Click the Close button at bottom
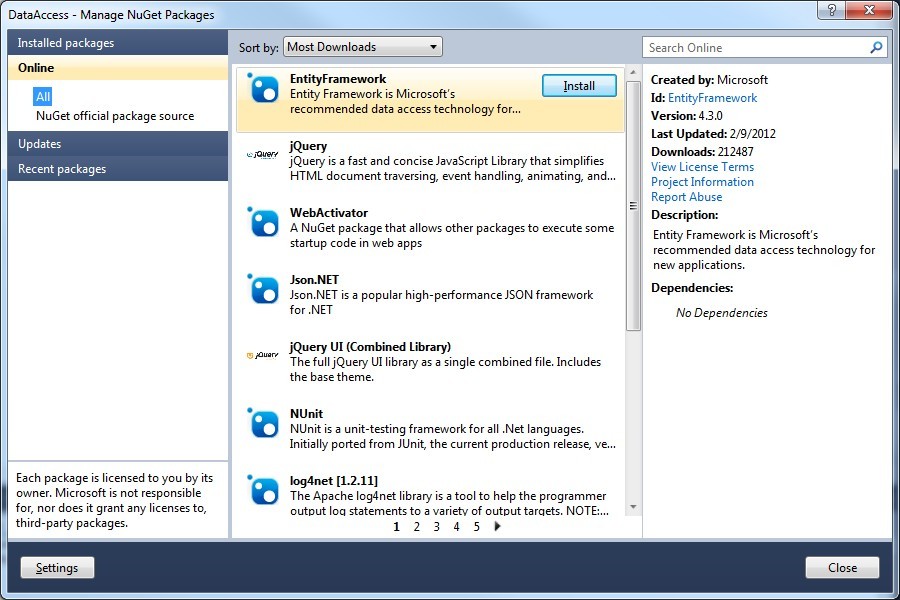900x600 pixels. coord(842,568)
